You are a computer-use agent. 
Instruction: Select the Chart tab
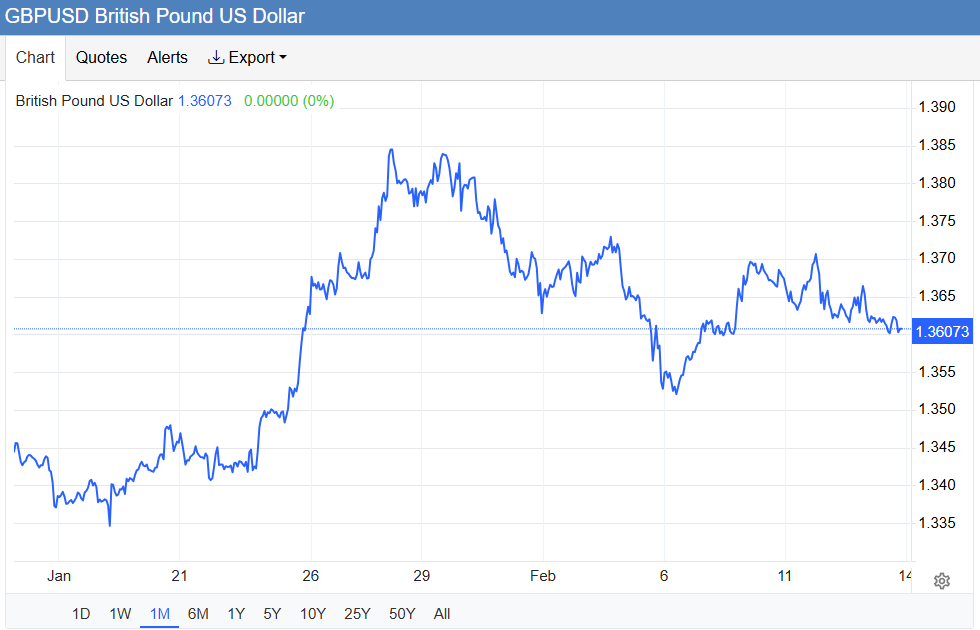coord(35,58)
